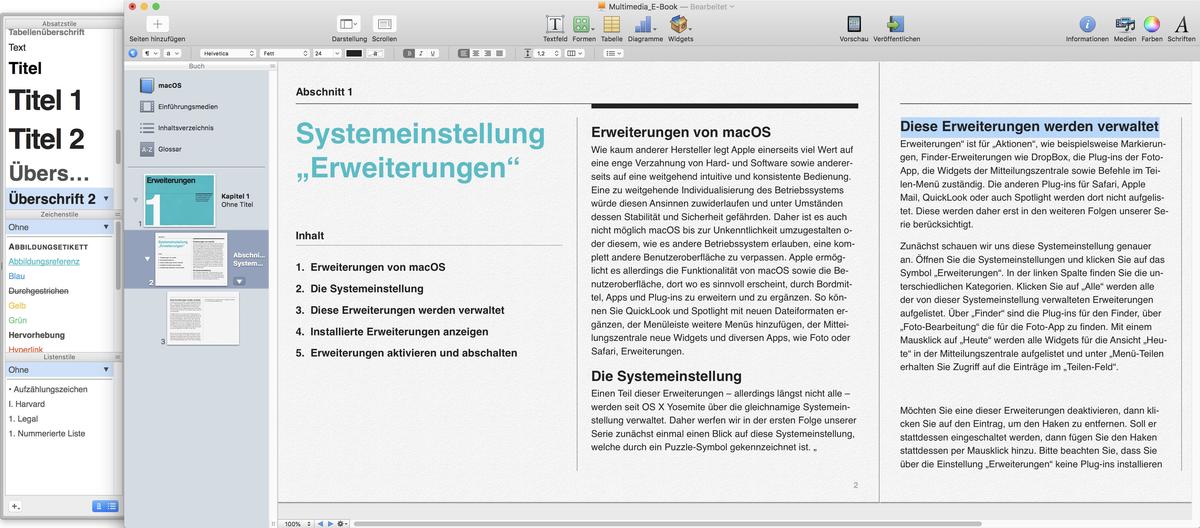Viewport: 1200px width, 528px height.
Task: Center align text
Action: click(475, 53)
